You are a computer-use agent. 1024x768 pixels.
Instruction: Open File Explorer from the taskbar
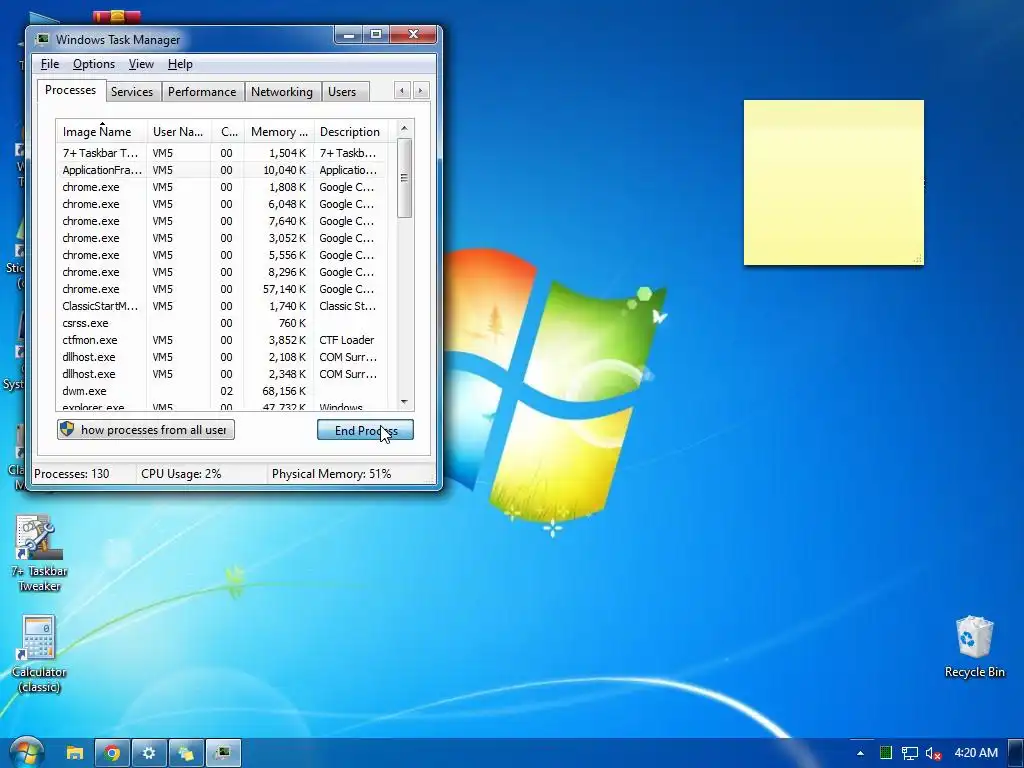click(x=75, y=753)
